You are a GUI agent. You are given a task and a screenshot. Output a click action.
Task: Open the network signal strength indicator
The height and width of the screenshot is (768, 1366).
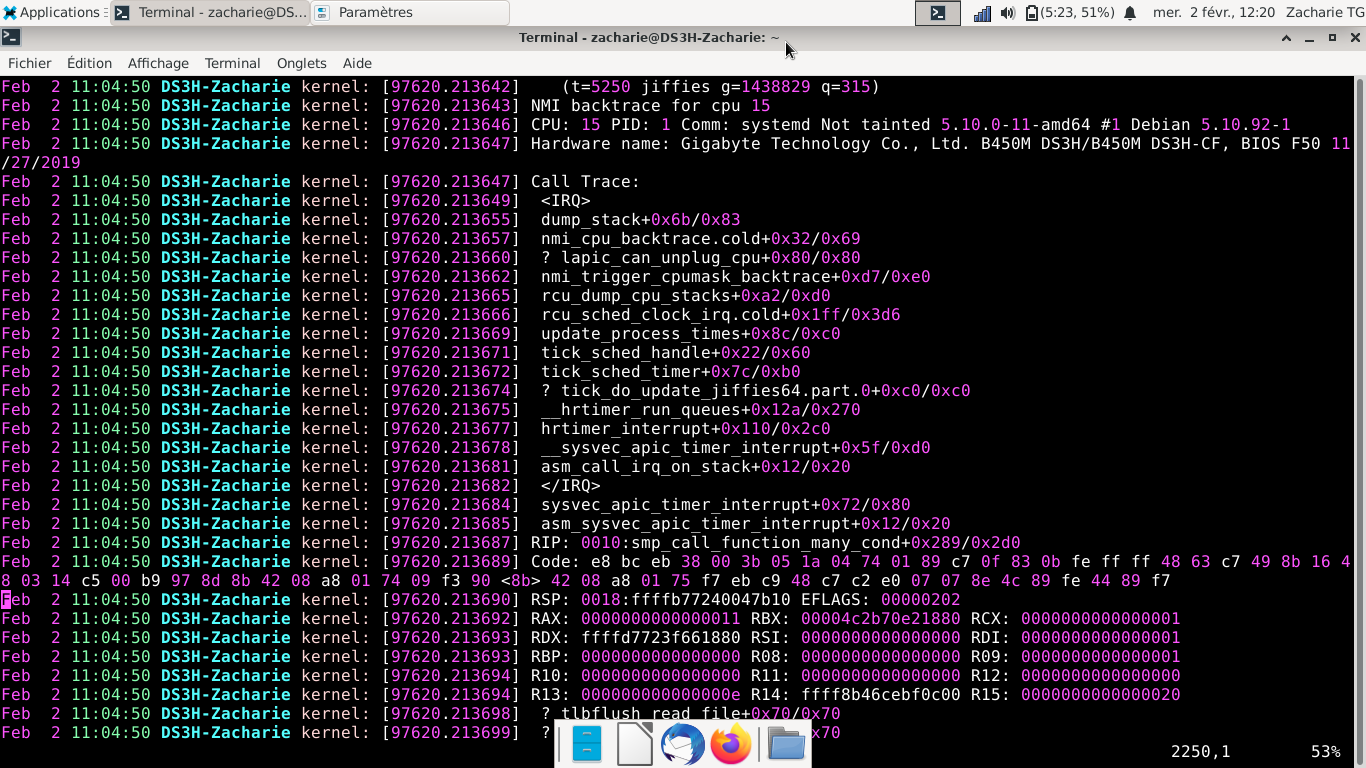pyautogui.click(x=983, y=13)
